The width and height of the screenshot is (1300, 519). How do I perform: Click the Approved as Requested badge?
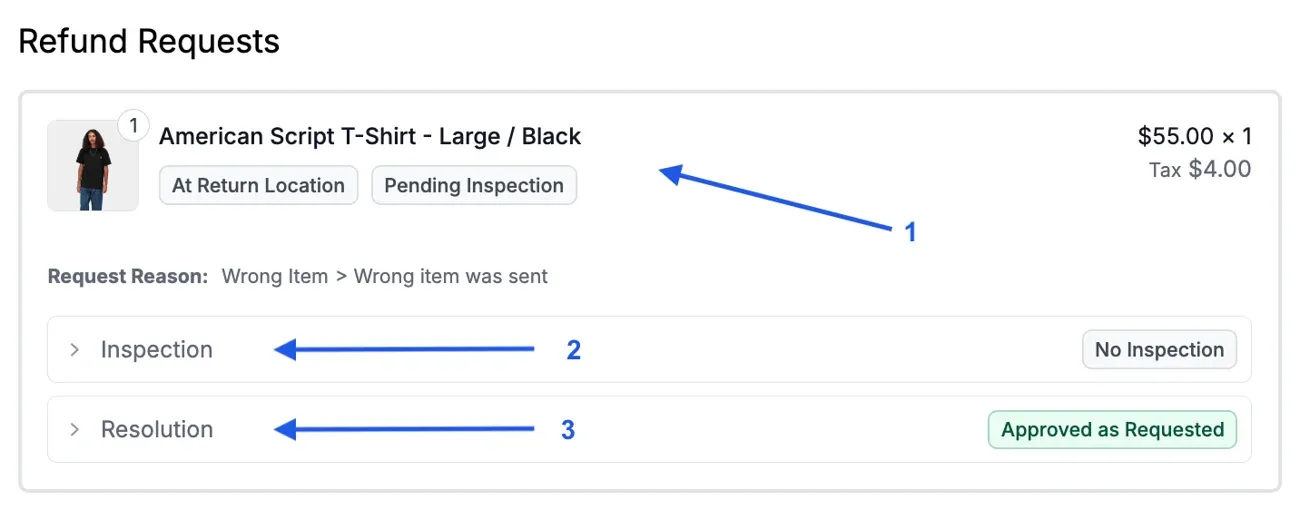(x=1112, y=430)
